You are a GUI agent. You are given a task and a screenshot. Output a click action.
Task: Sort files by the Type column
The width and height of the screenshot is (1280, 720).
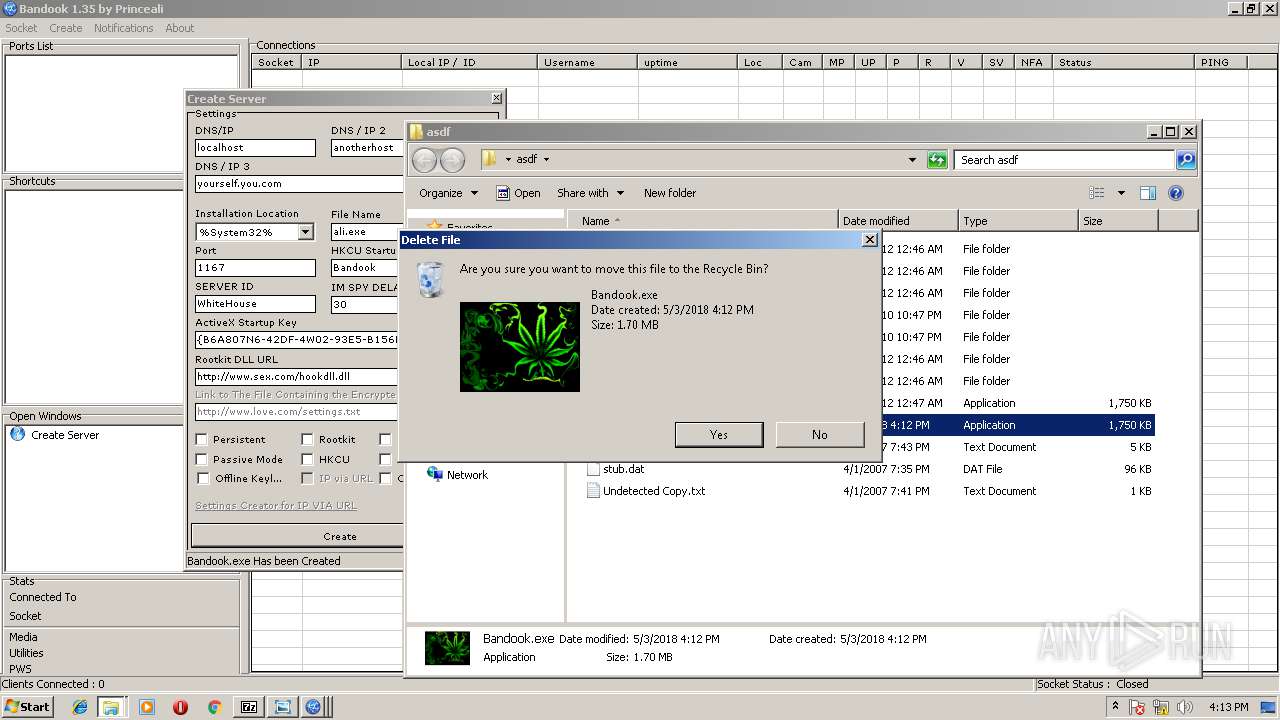pos(1018,221)
